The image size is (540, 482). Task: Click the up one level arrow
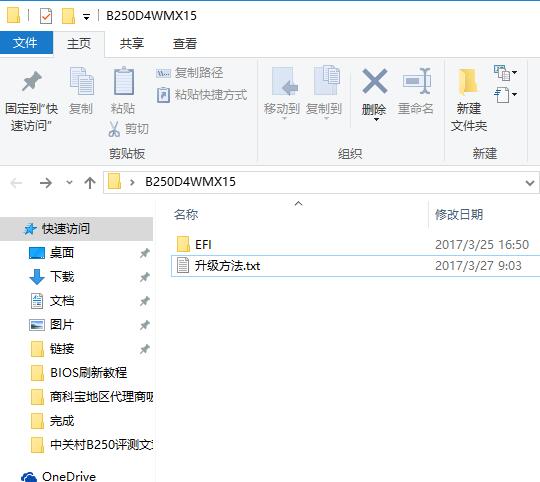point(90,182)
